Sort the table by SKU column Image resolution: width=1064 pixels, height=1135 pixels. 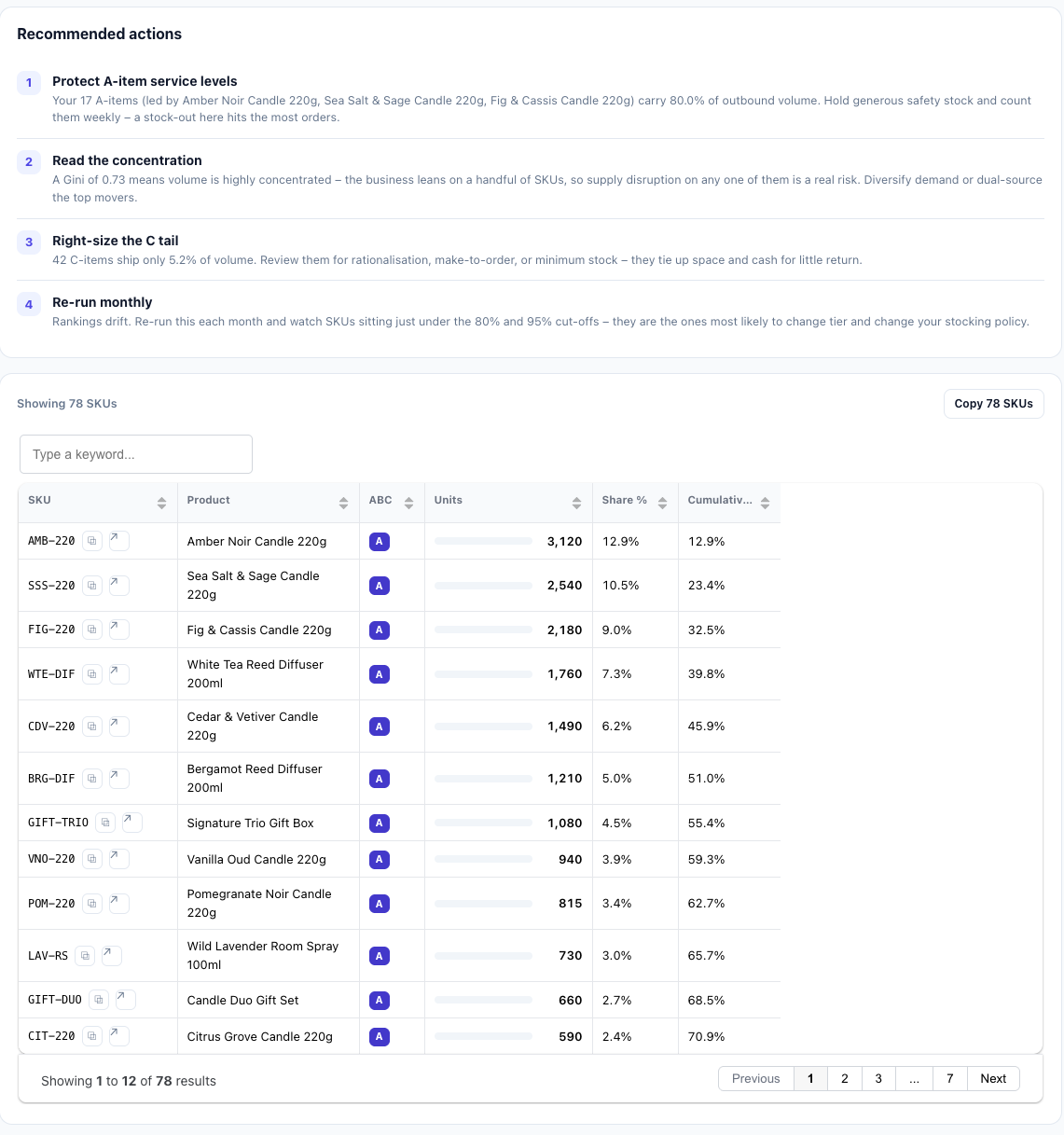tap(161, 503)
